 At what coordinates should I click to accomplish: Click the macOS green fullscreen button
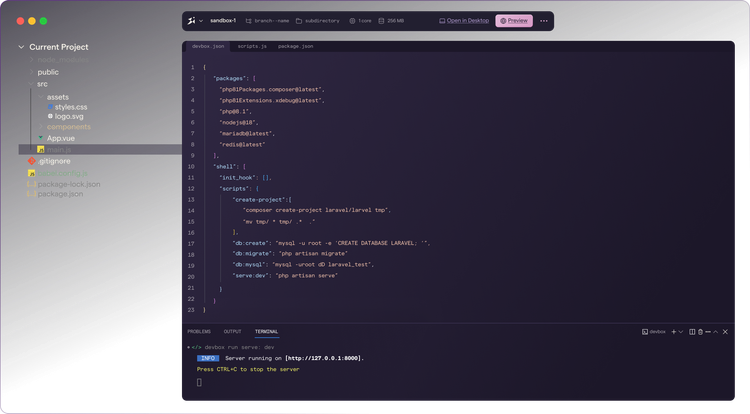pos(44,21)
